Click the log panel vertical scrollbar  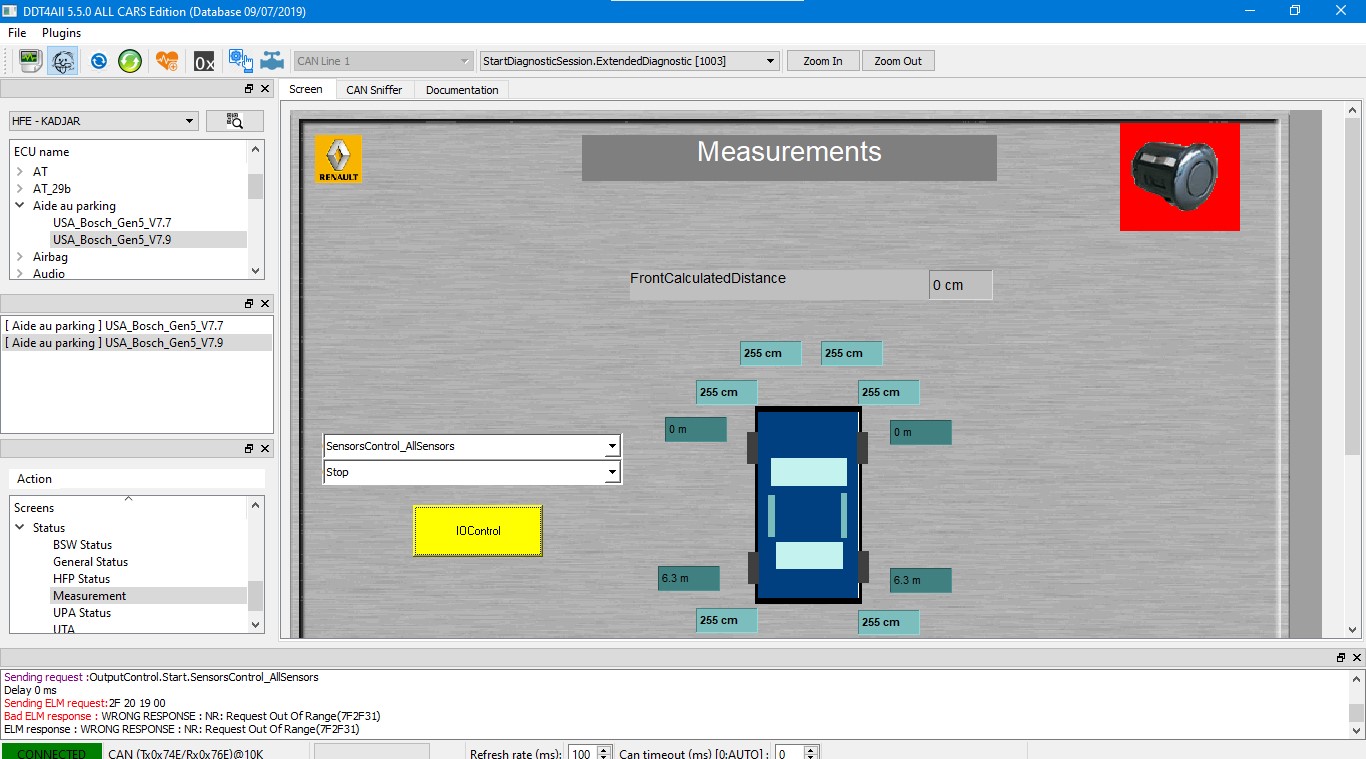pos(1356,704)
